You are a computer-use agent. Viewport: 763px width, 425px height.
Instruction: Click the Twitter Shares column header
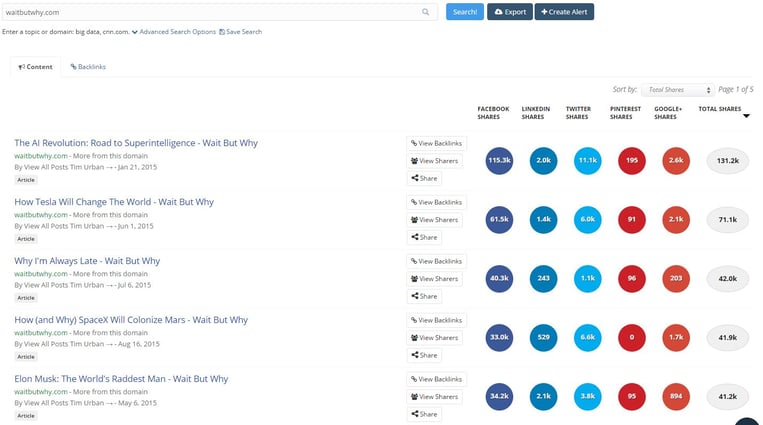tap(578, 113)
